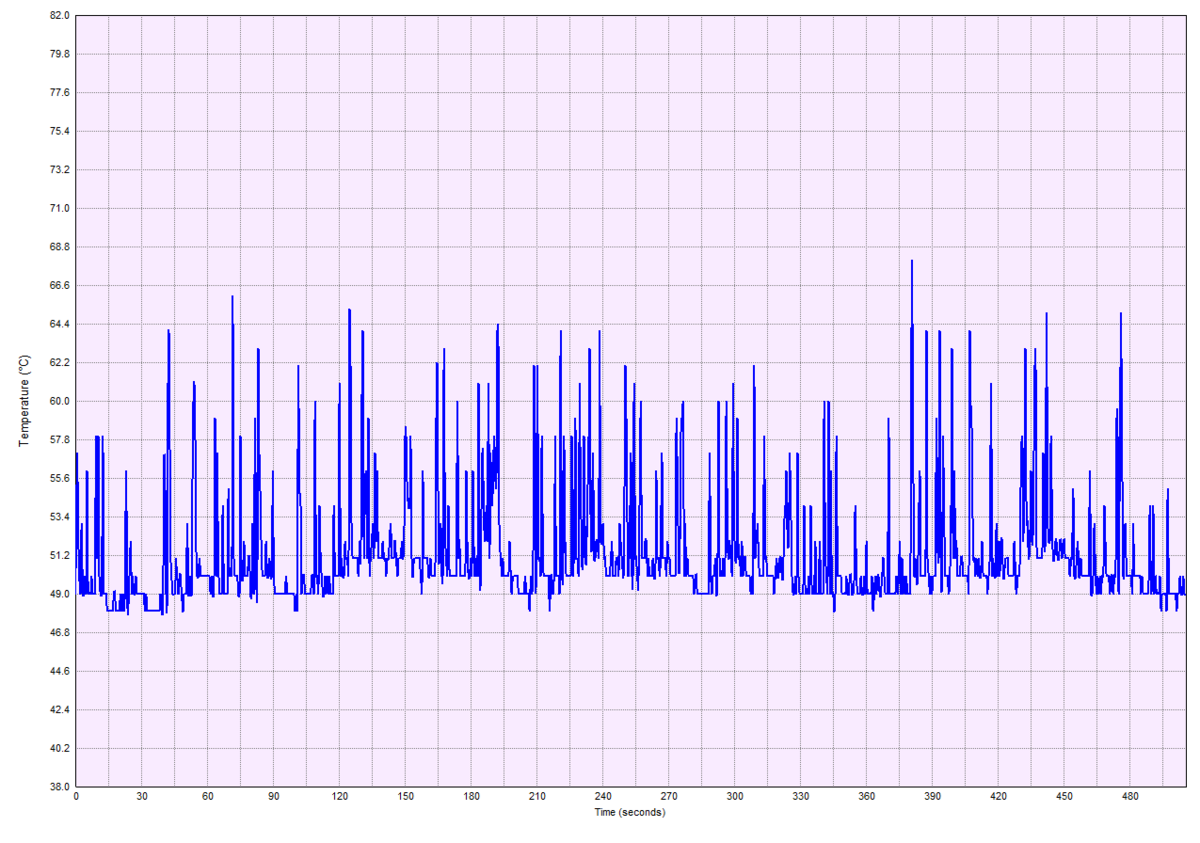This screenshot has height=843, width=1200.
Task: Select the 60.0 temperature axis label
Action: [x=59, y=401]
